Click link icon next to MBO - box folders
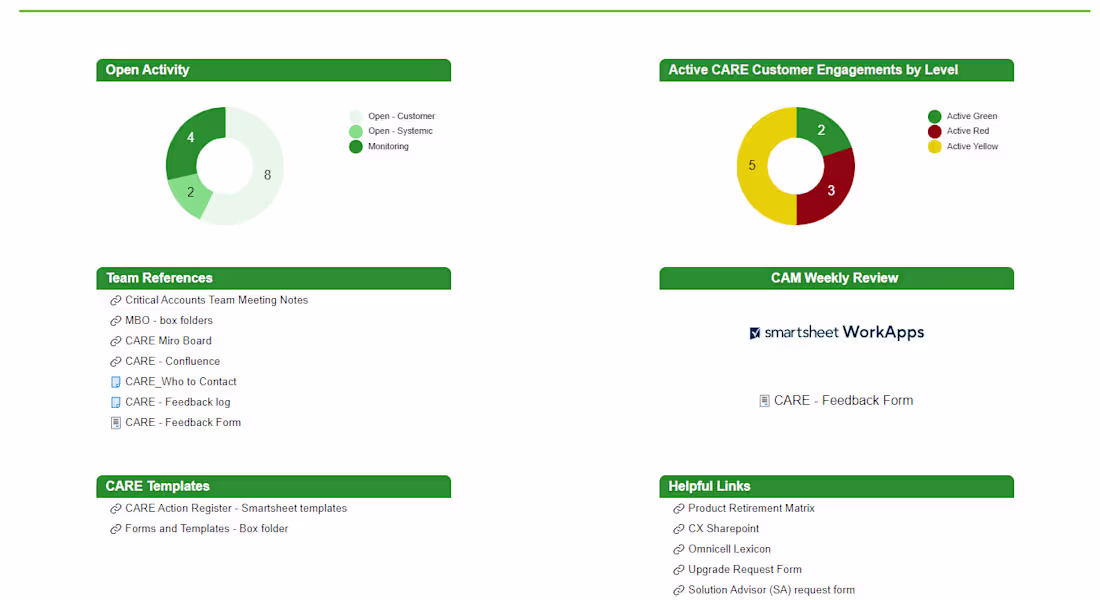1100x600 pixels. point(116,321)
